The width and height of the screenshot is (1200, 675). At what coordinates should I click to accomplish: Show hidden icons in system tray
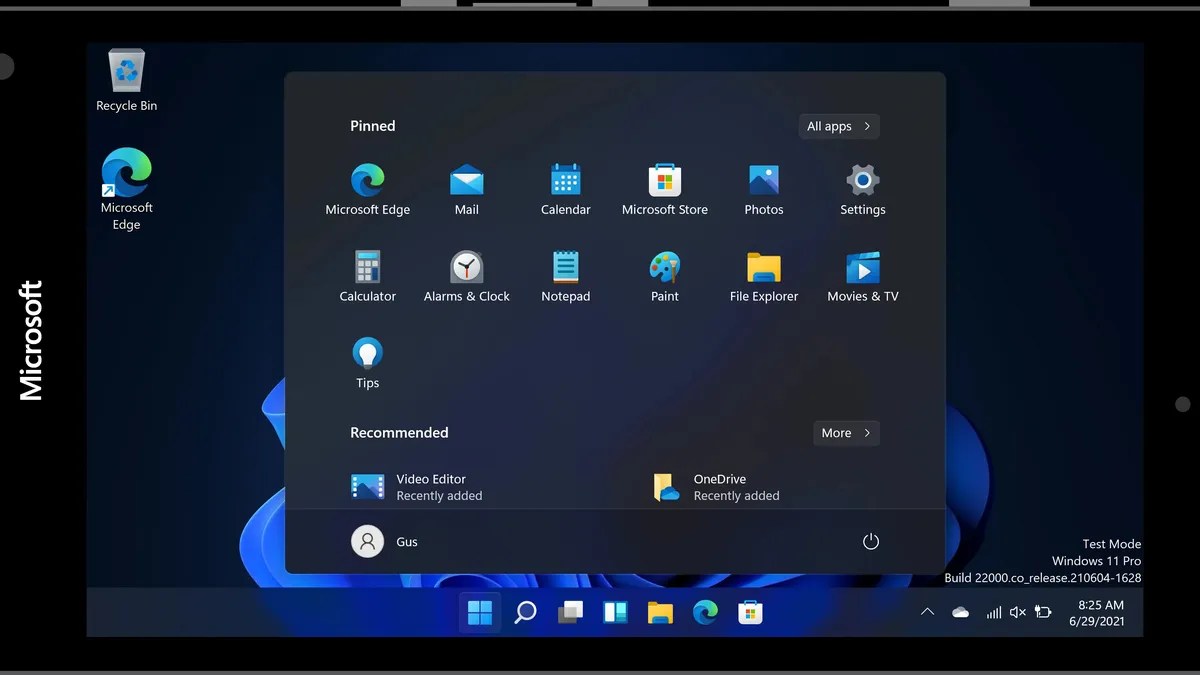pos(927,612)
